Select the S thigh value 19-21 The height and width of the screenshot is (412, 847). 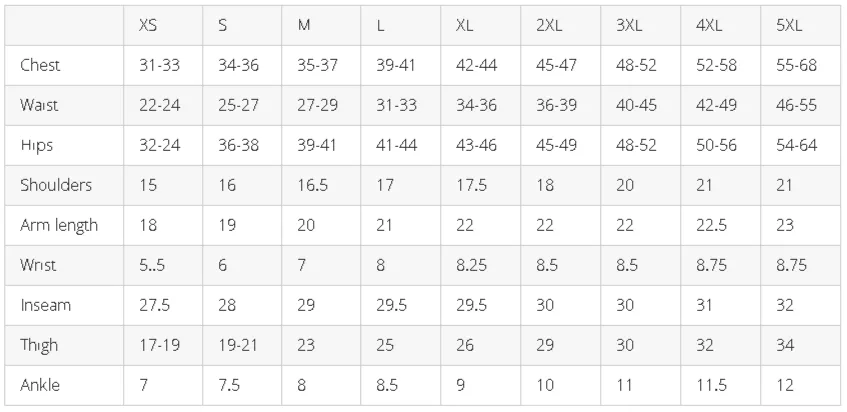click(238, 345)
